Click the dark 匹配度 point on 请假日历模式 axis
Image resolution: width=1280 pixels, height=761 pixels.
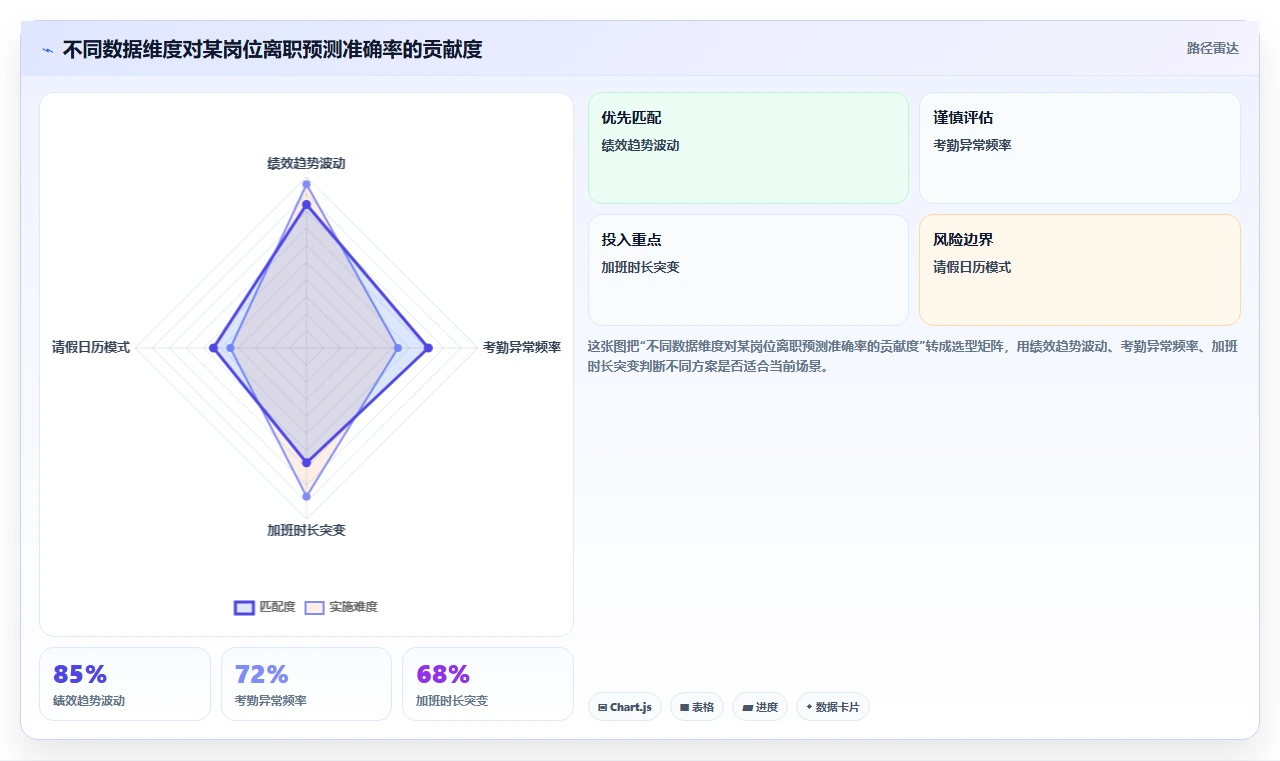[x=213, y=348]
